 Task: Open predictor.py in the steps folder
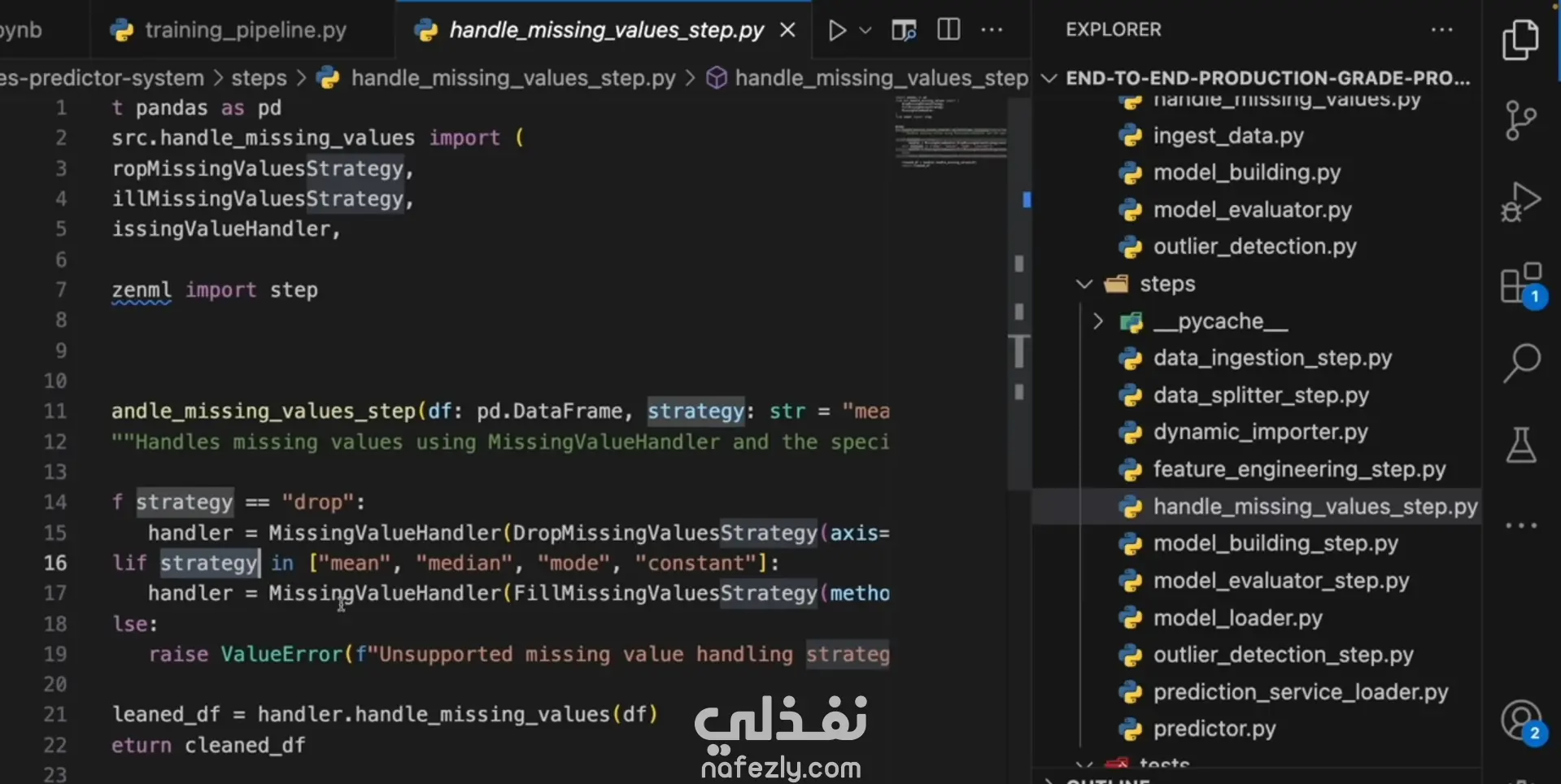coord(1214,729)
